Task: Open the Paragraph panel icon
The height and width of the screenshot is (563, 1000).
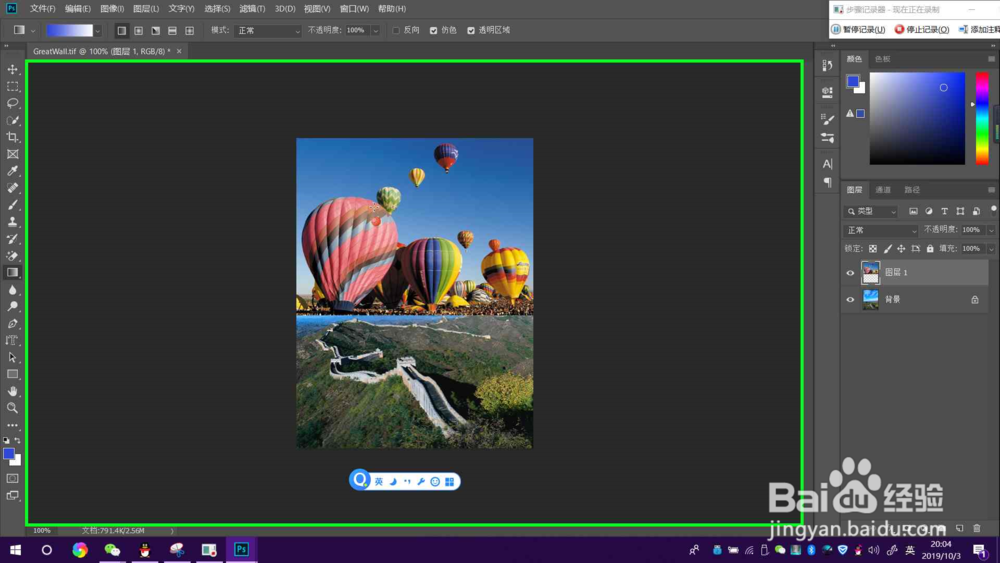Action: 827,182
